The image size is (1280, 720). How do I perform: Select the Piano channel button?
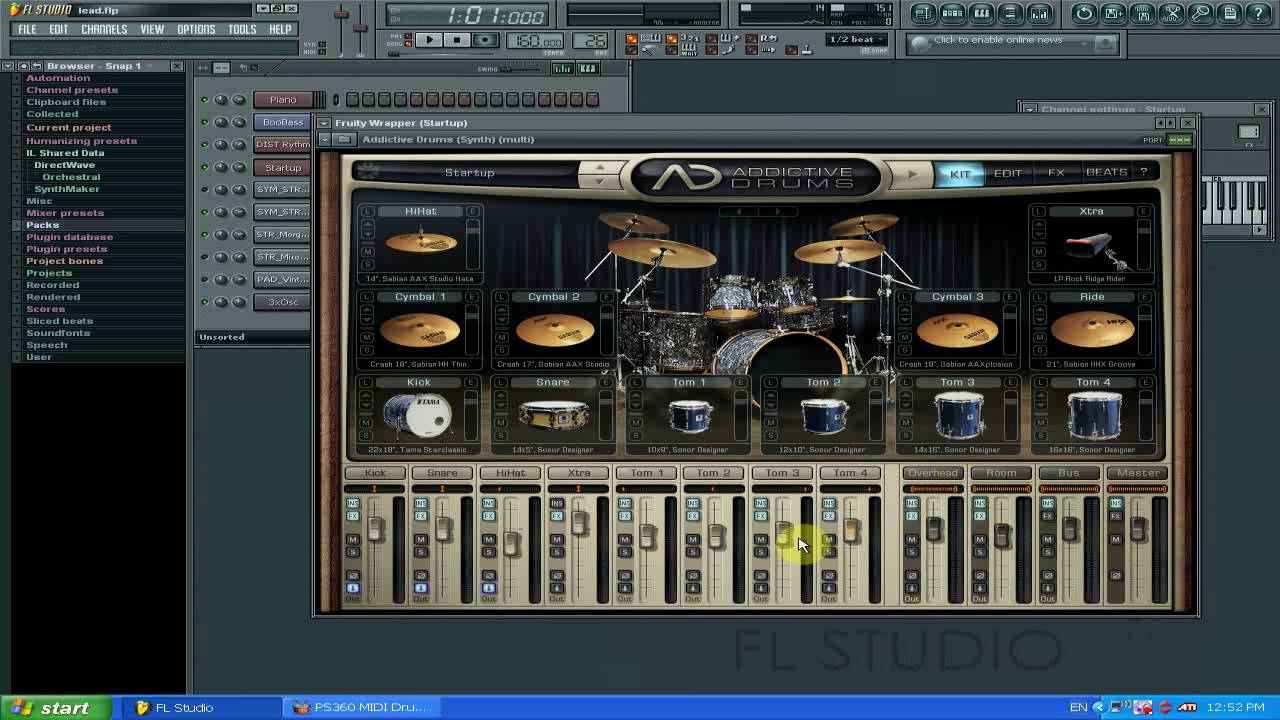283,100
